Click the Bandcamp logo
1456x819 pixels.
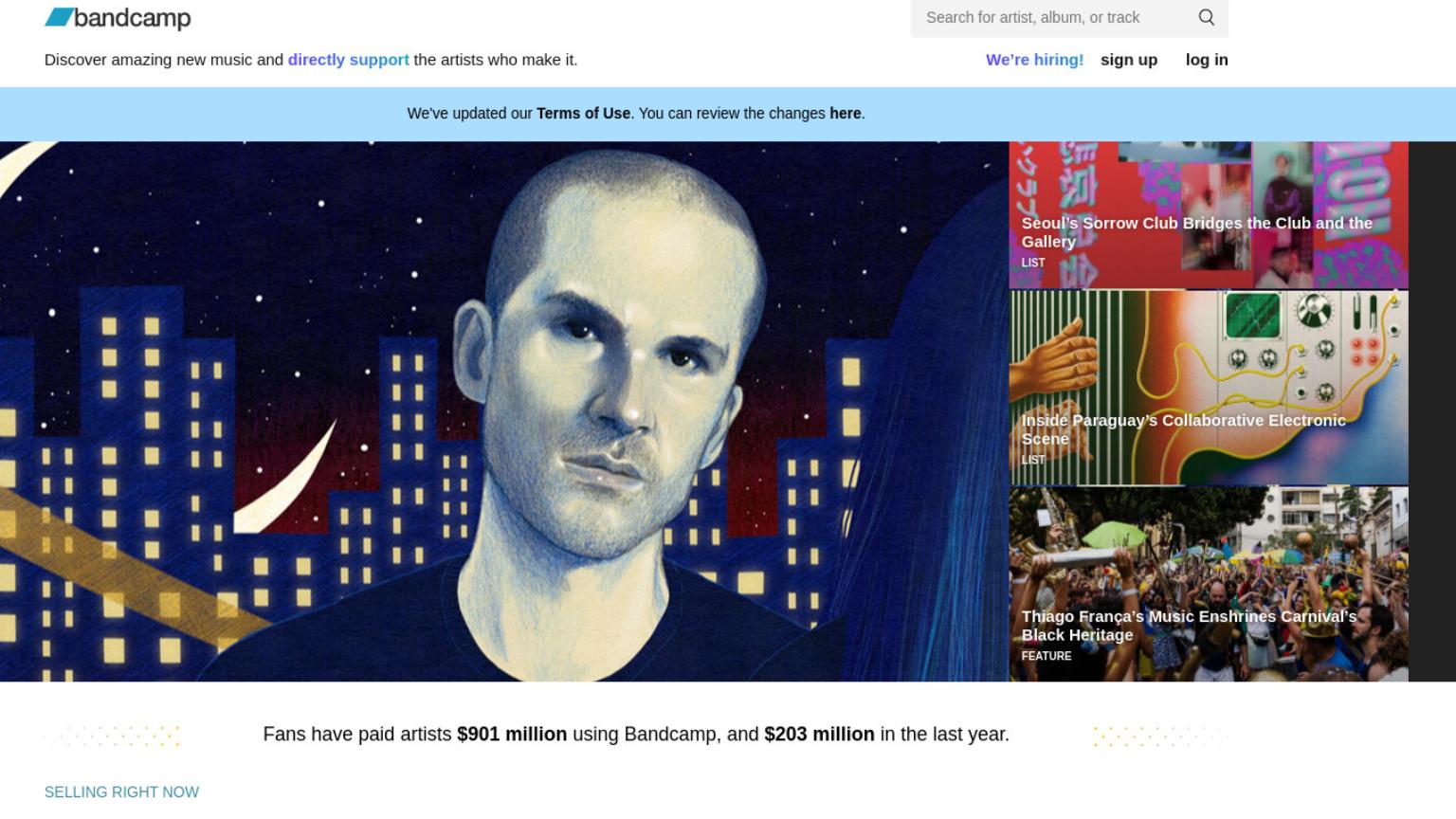(x=118, y=18)
